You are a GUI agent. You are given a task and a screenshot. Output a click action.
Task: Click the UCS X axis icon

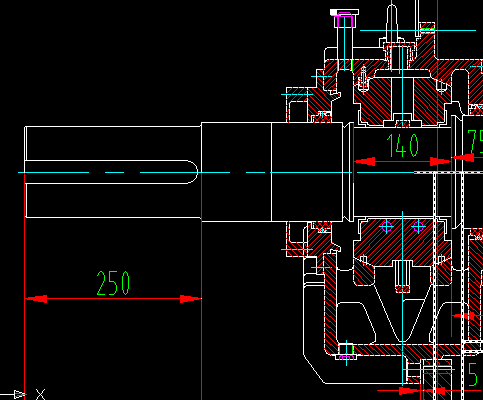tap(40, 394)
